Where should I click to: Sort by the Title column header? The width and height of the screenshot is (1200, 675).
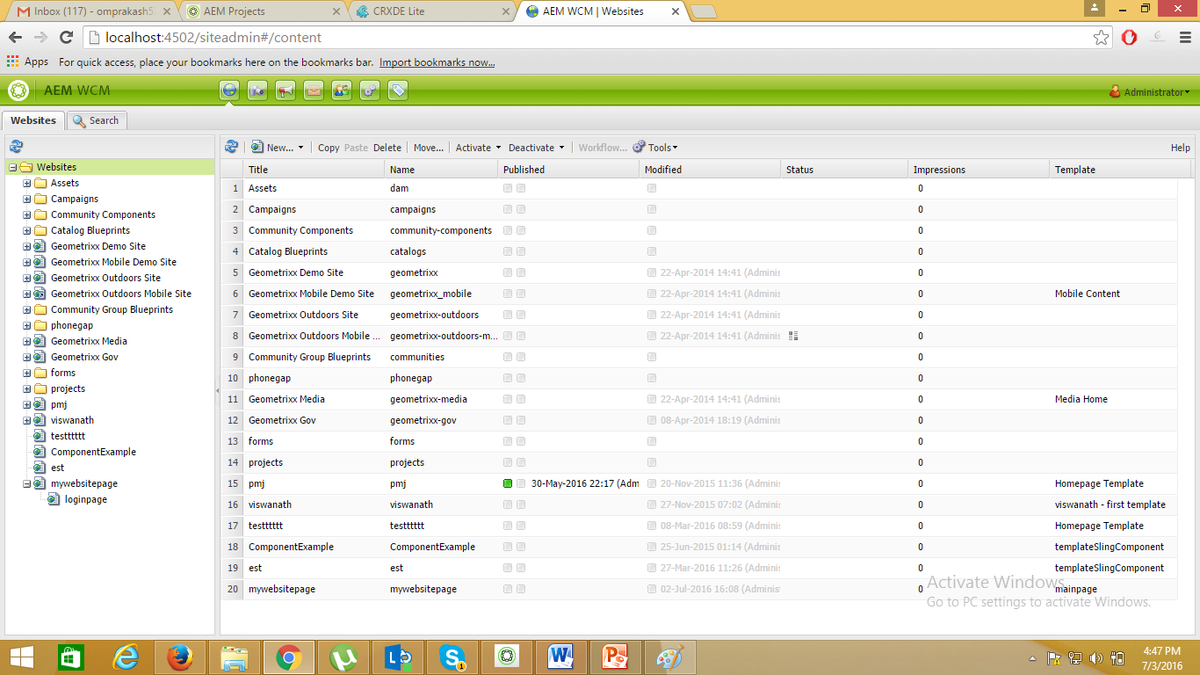click(x=315, y=170)
